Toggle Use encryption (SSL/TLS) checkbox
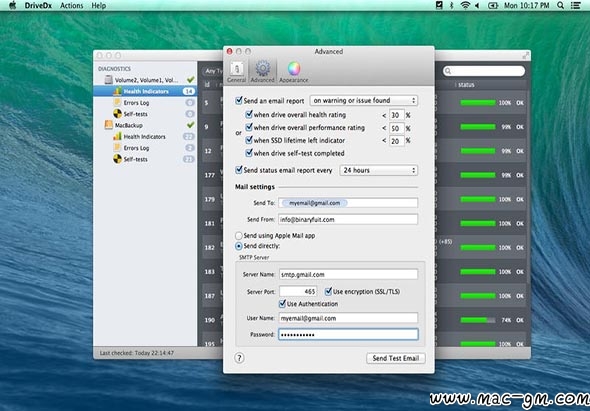The height and width of the screenshot is (411, 590). coord(328,291)
